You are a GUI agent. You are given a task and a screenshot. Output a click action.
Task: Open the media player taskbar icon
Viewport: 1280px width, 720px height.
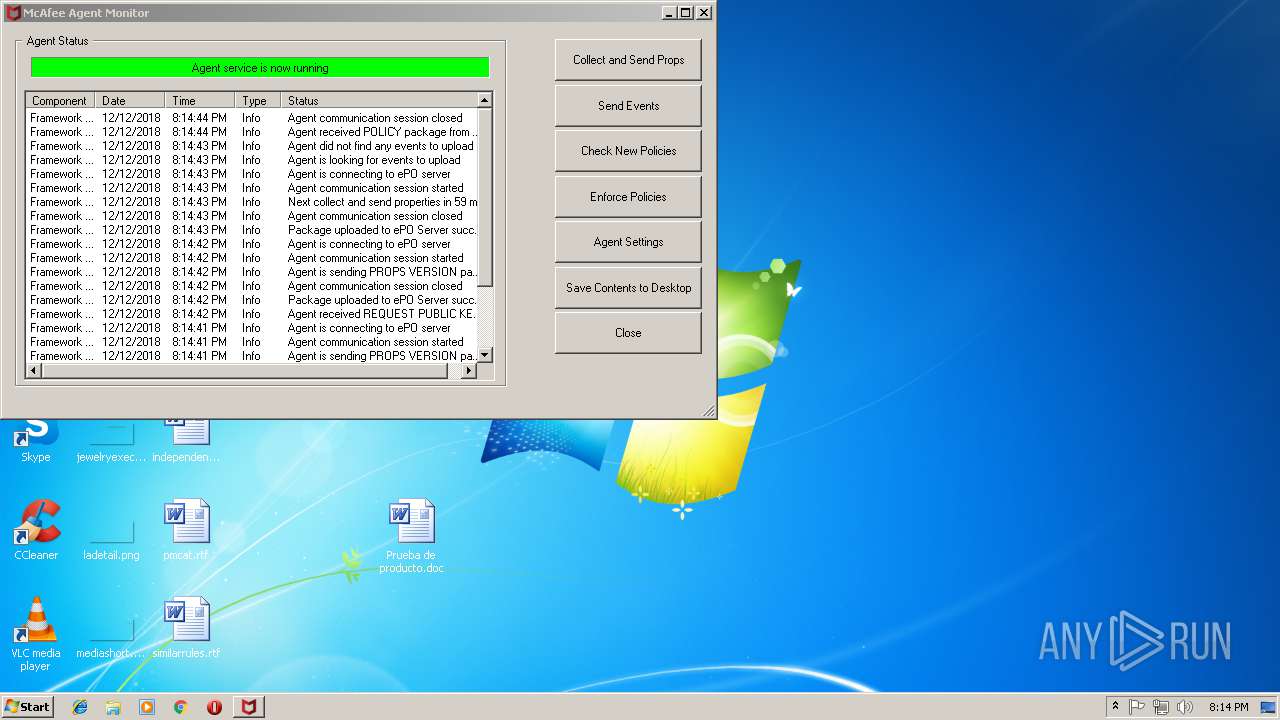tap(147, 707)
